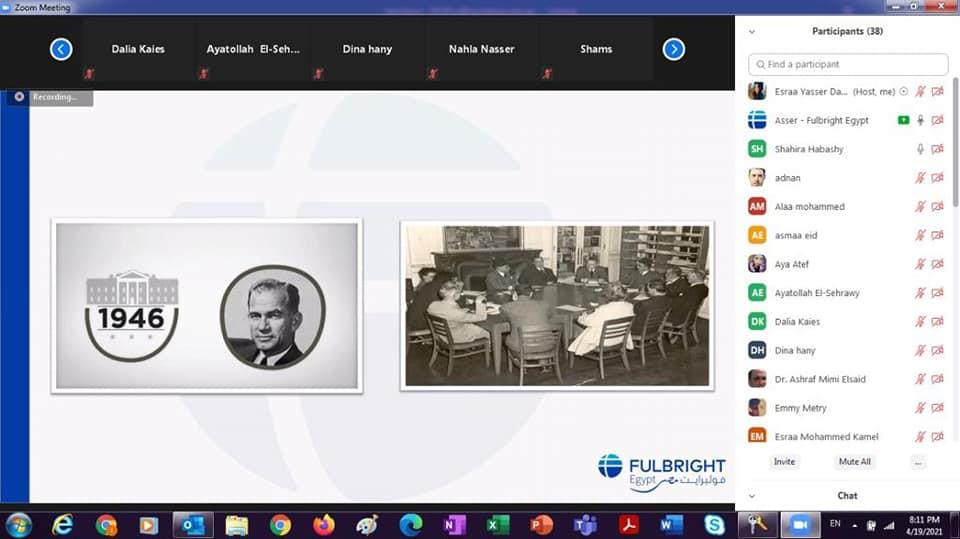Click Invite button
Image resolution: width=960 pixels, height=539 pixels.
[784, 462]
